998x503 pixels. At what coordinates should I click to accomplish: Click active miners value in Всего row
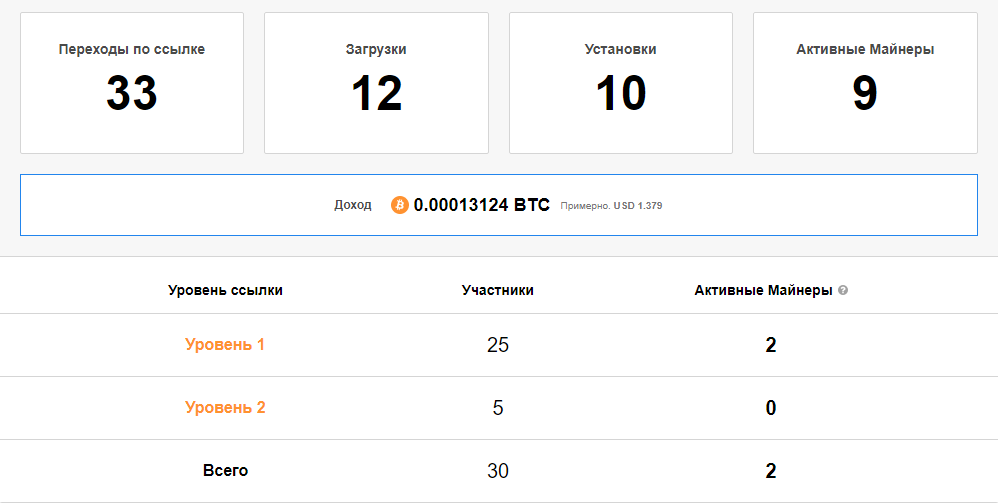tap(771, 472)
